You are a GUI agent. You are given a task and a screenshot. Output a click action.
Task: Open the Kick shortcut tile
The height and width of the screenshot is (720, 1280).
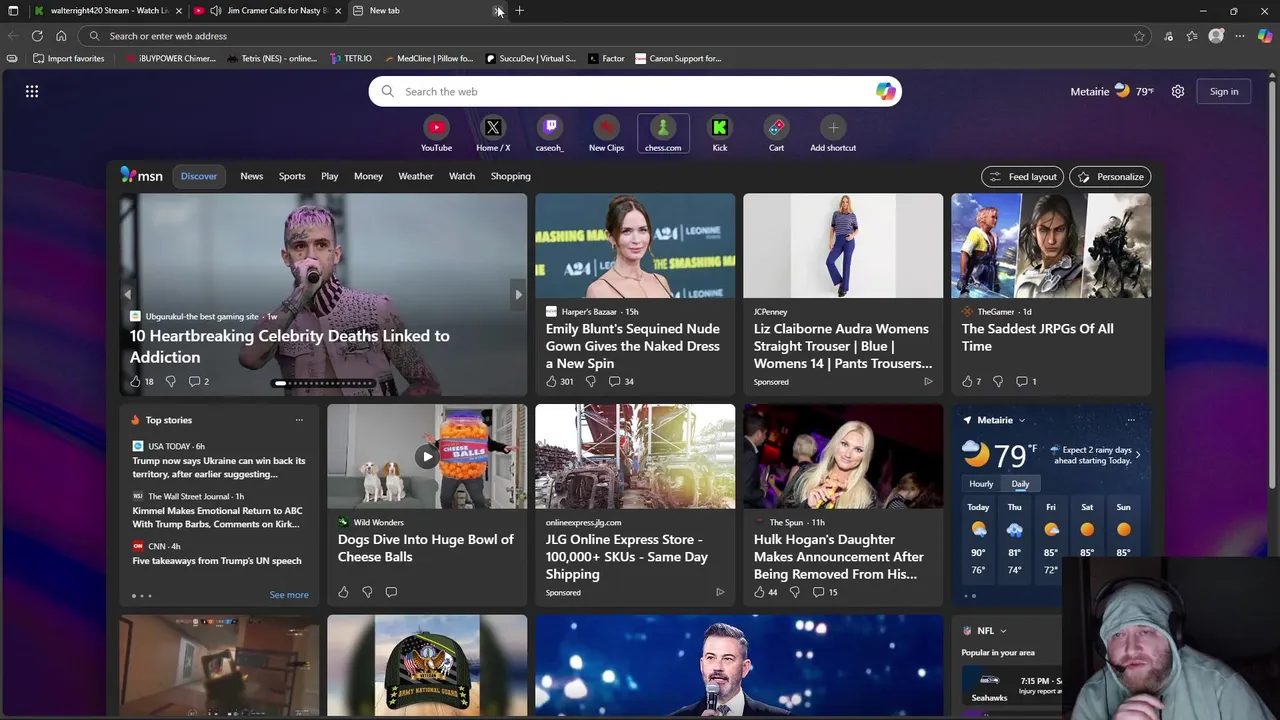(x=720, y=134)
